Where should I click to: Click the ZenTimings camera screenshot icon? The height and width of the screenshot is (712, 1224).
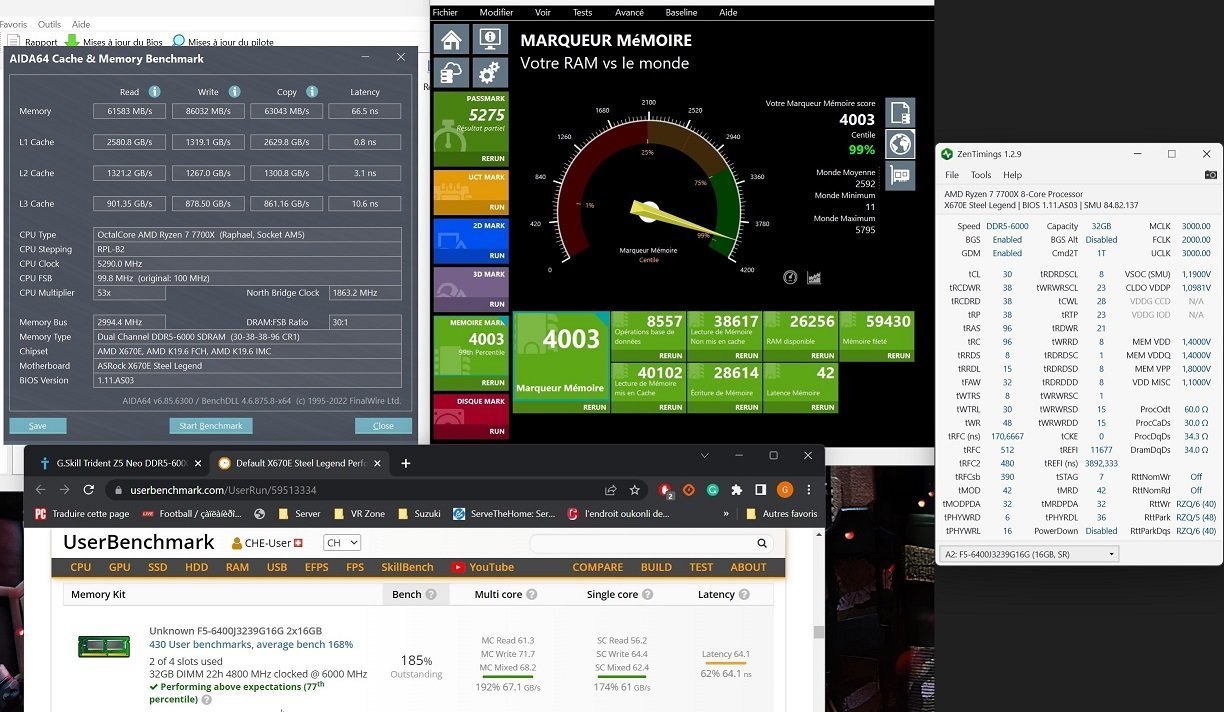pos(1210,175)
